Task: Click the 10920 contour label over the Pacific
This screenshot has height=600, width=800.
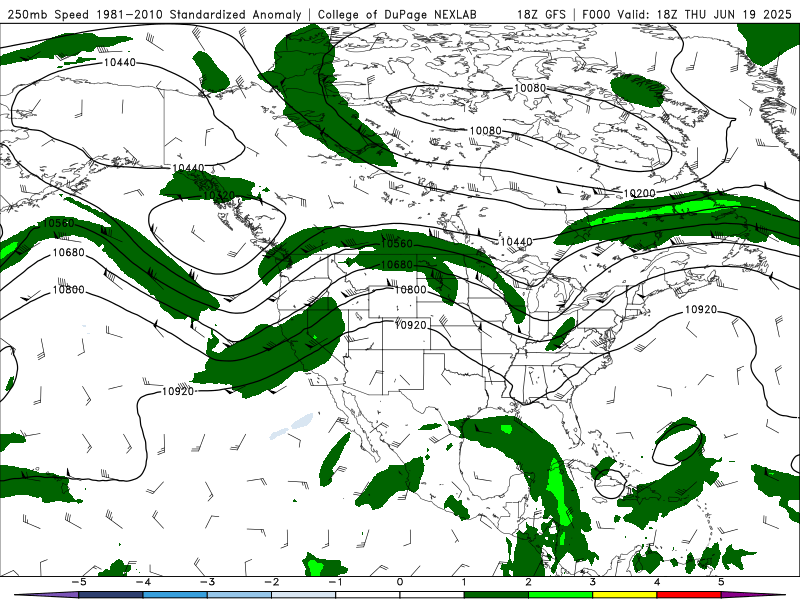Action: point(178,391)
